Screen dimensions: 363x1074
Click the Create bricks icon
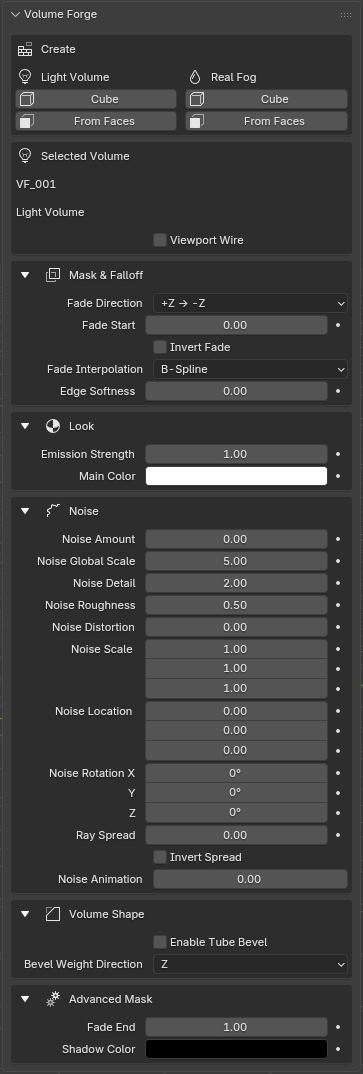(25, 49)
